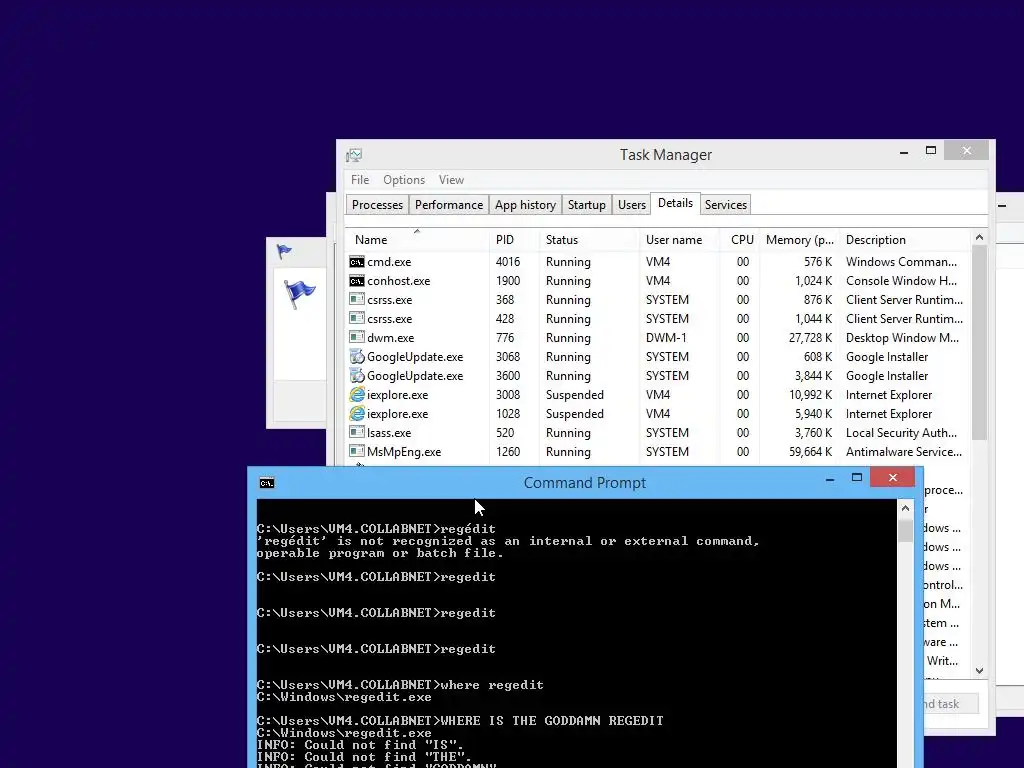Click the Task Manager title bar icon
This screenshot has height=768, width=1024.
coord(354,155)
